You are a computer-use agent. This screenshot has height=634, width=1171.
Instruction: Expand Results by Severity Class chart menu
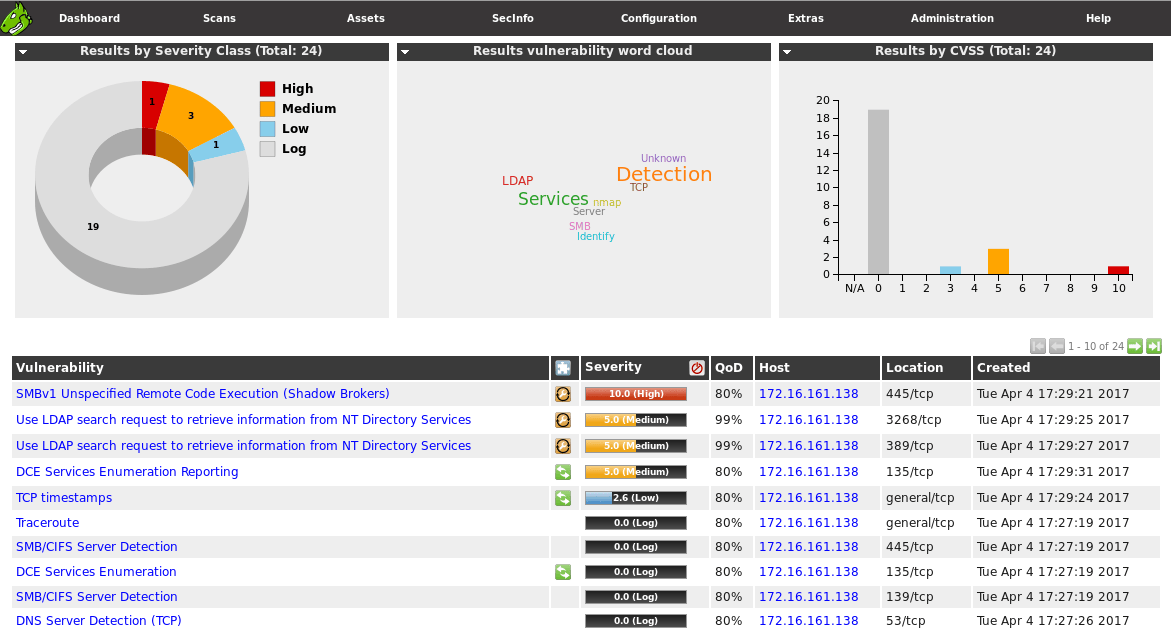click(23, 52)
